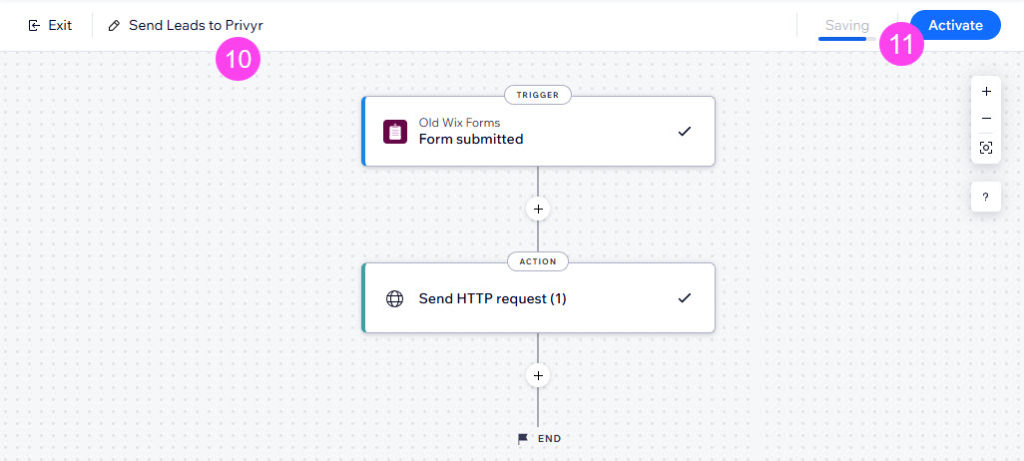Open the help question mark button
The height and width of the screenshot is (461, 1024).
point(986,197)
